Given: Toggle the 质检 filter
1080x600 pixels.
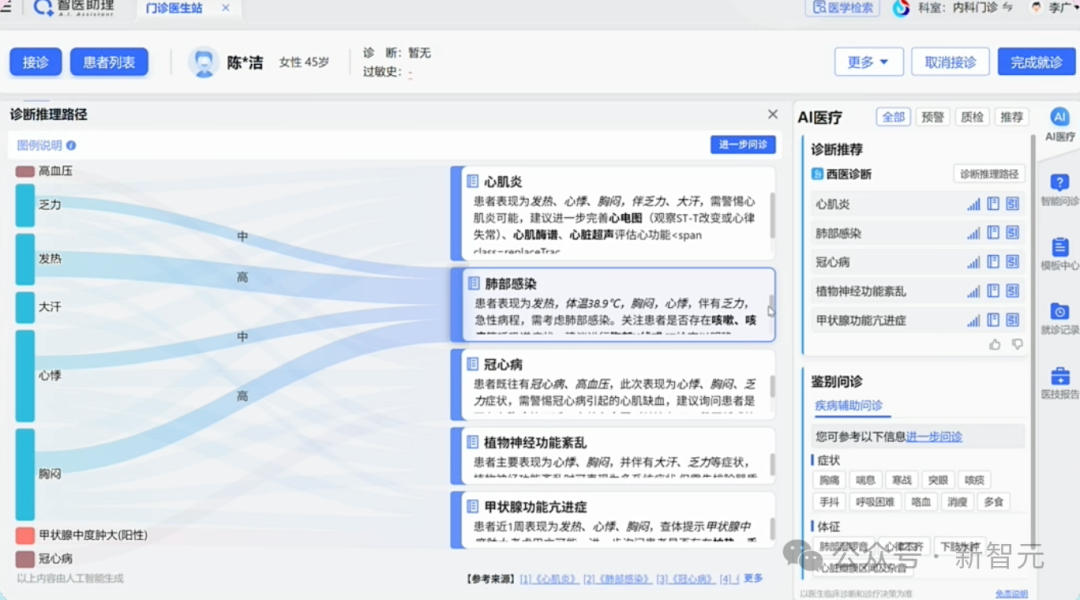Looking at the screenshot, I should (971, 116).
